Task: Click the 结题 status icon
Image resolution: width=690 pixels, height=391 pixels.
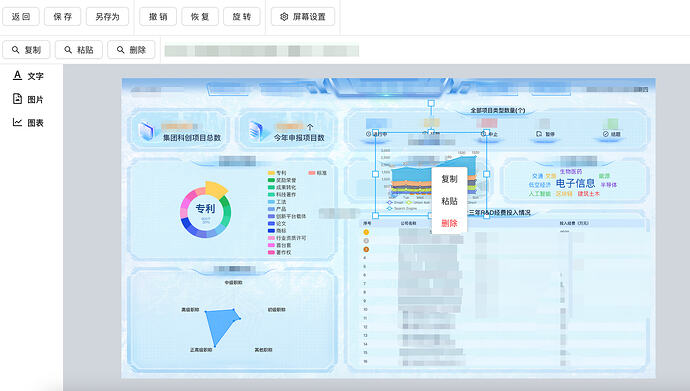Action: (x=606, y=134)
